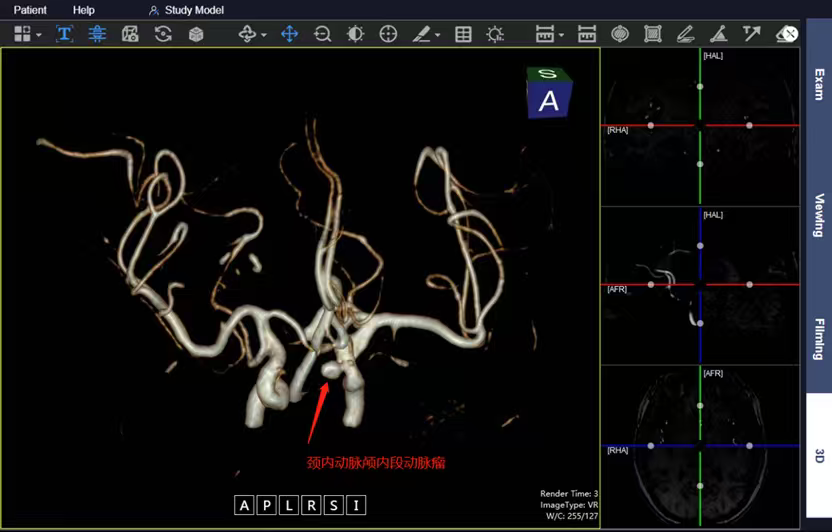The height and width of the screenshot is (532, 832).
Task: Activate the pan move tool
Action: 289,34
